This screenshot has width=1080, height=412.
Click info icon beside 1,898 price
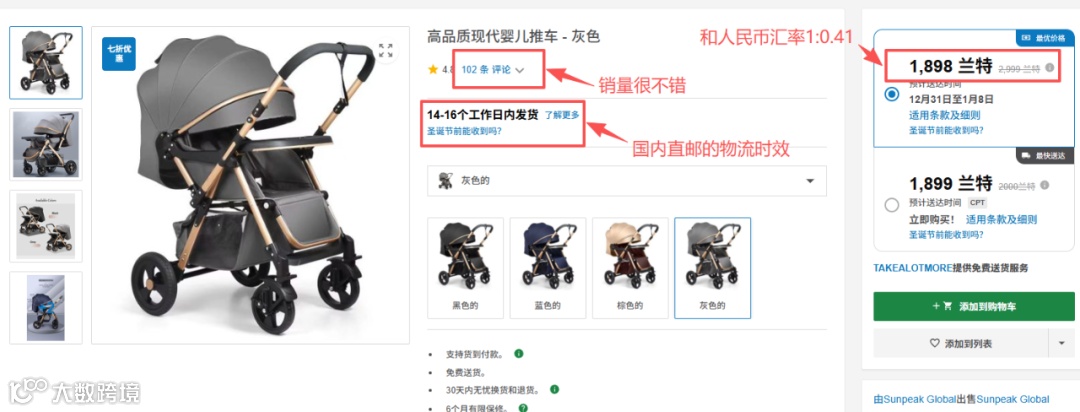(1049, 68)
